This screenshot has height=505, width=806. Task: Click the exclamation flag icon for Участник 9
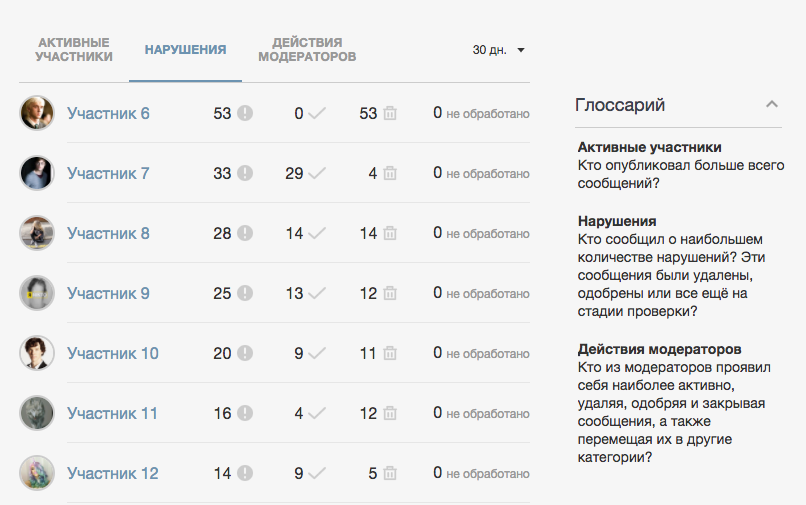click(x=245, y=294)
